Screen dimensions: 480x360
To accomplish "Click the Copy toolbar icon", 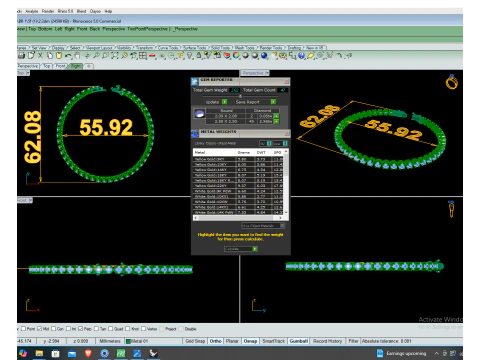I will point(50,56).
